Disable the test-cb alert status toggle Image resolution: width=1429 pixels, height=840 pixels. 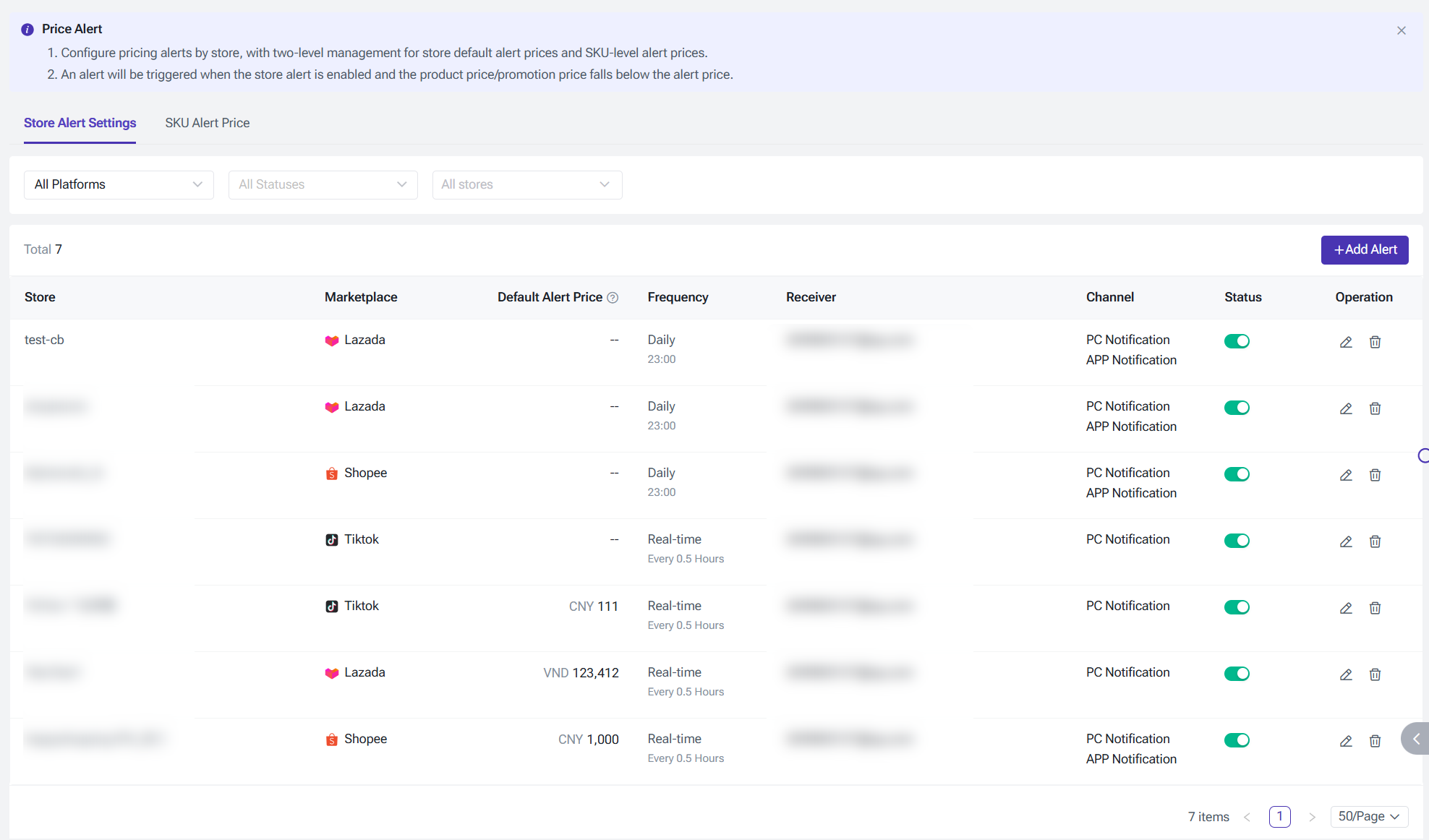click(1237, 341)
